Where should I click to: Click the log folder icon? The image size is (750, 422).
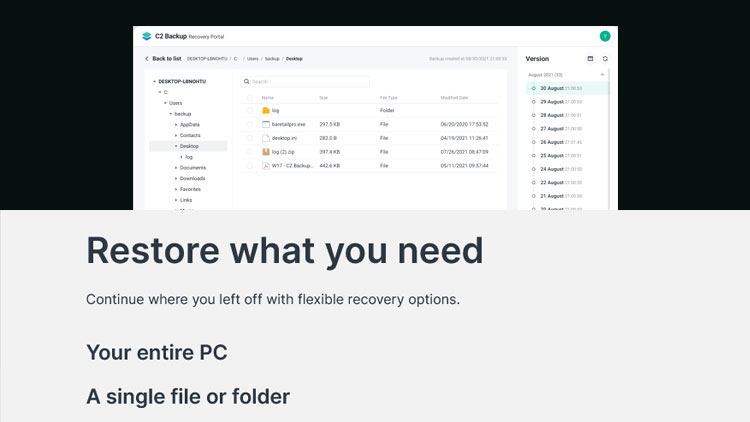click(266, 110)
